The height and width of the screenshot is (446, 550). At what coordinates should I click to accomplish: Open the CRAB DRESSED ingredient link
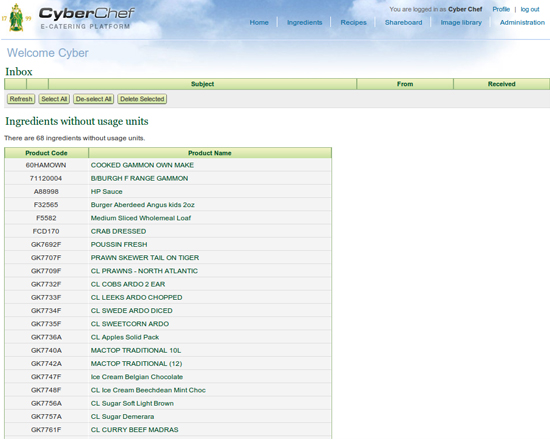pyautogui.click(x=118, y=231)
